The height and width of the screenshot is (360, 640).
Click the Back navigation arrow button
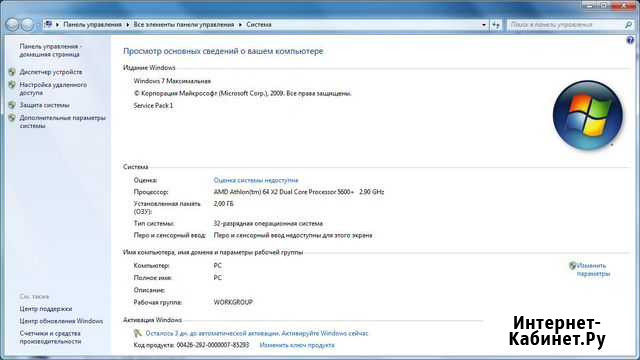tap(12, 24)
